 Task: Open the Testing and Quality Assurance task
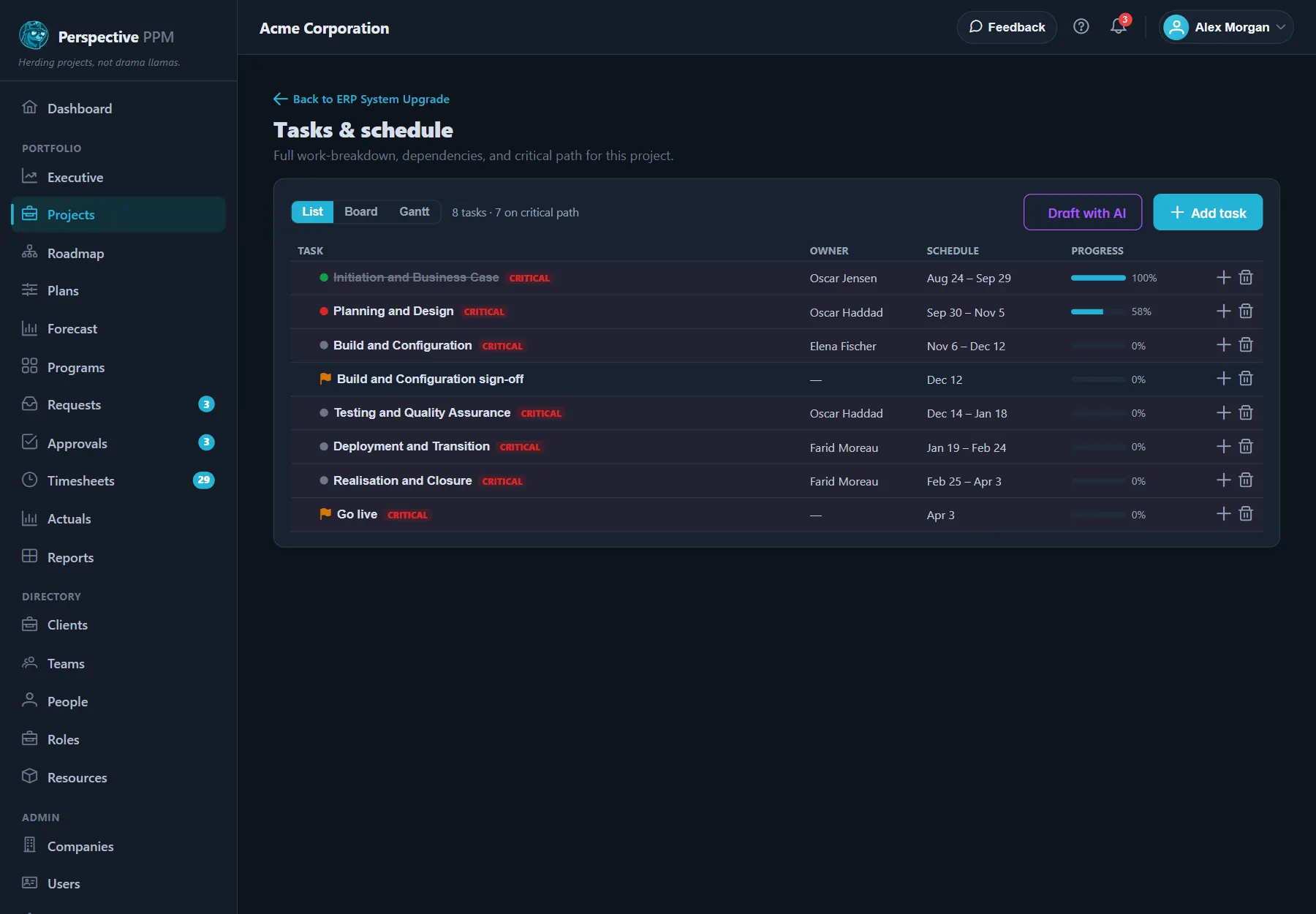[422, 413]
